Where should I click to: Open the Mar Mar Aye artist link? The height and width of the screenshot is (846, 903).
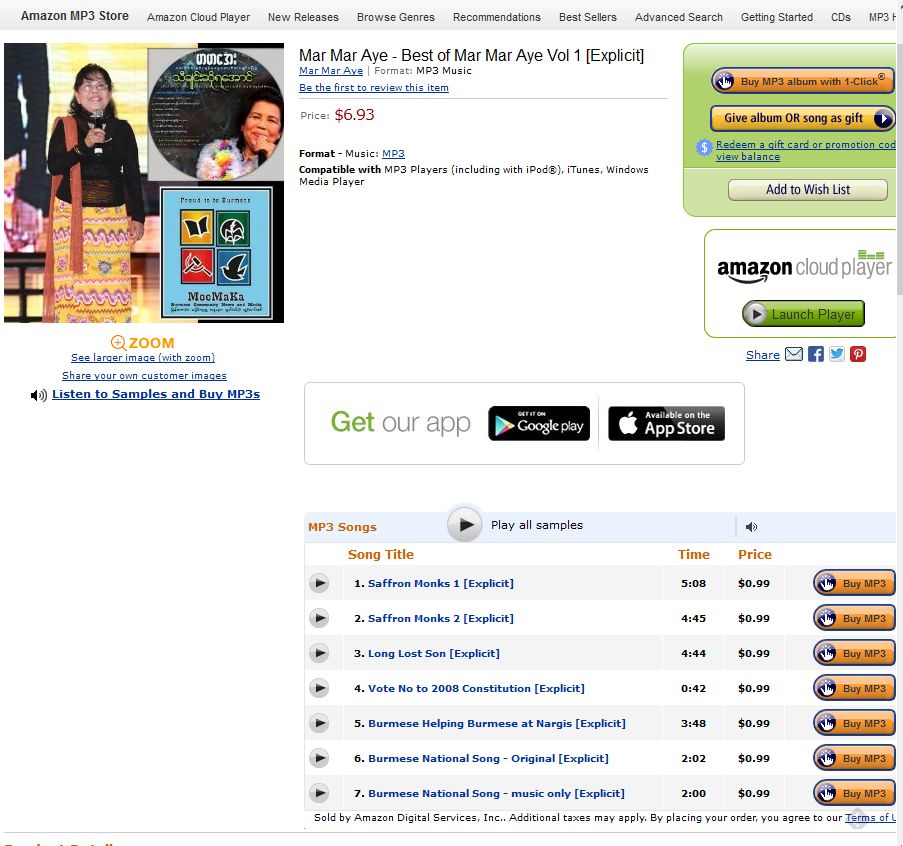pyautogui.click(x=331, y=70)
